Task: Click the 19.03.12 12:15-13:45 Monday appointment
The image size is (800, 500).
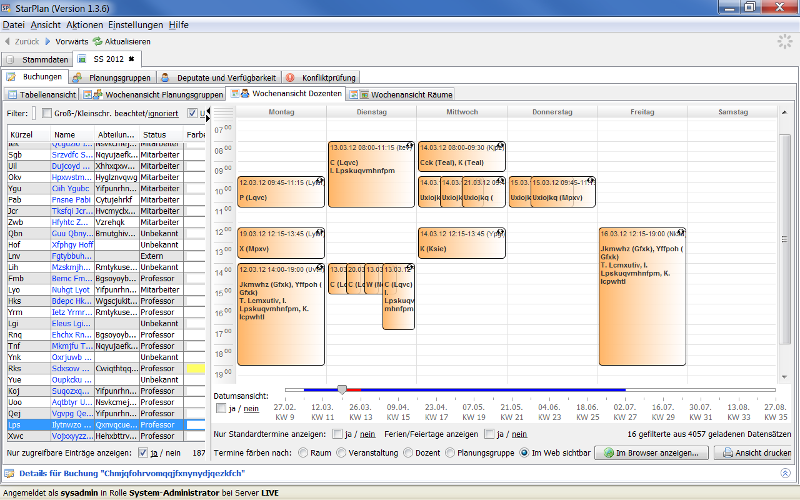Action: pos(281,243)
